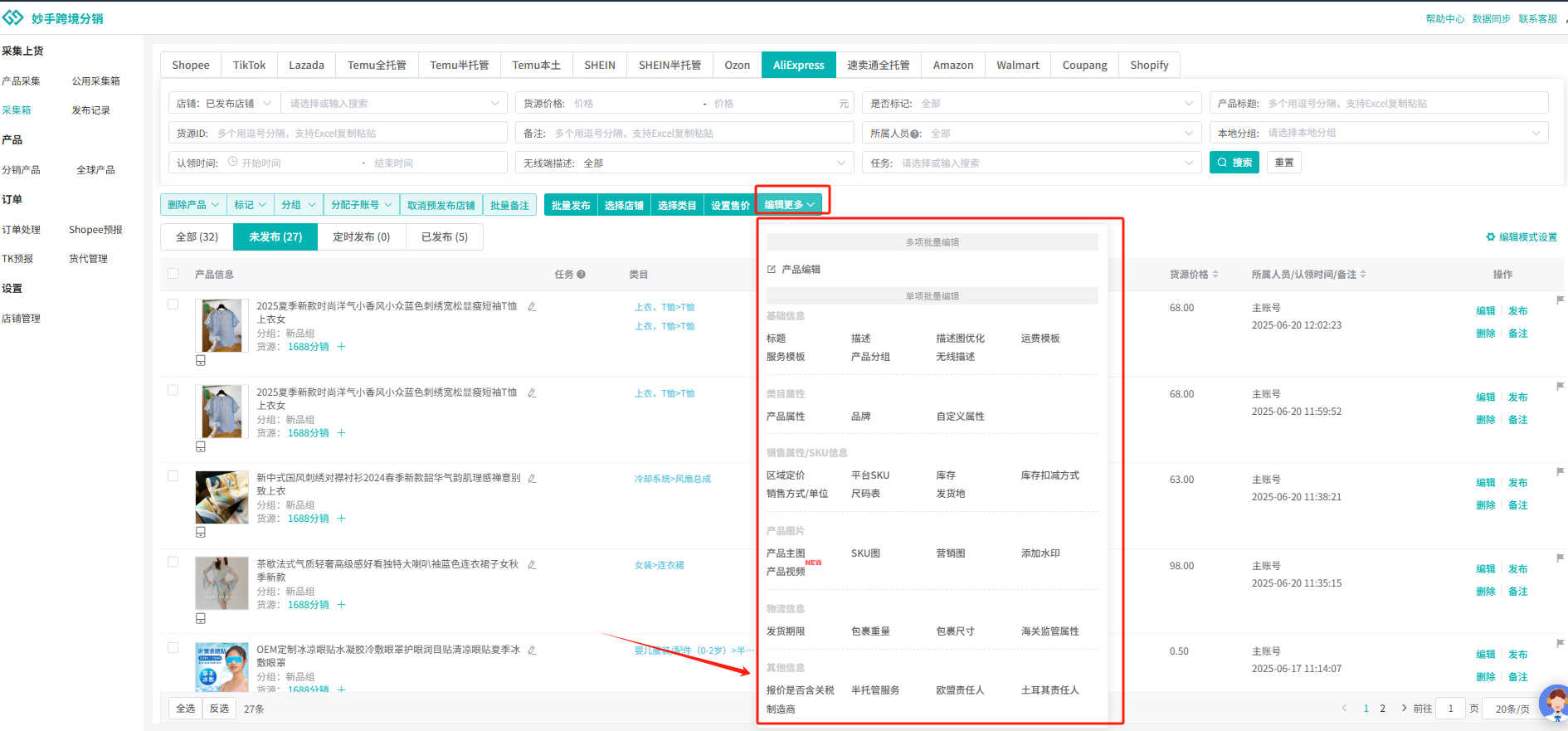Screen dimensions: 1568x731
Task: Go to page 2 in pagination
Action: pyautogui.click(x=1382, y=709)
